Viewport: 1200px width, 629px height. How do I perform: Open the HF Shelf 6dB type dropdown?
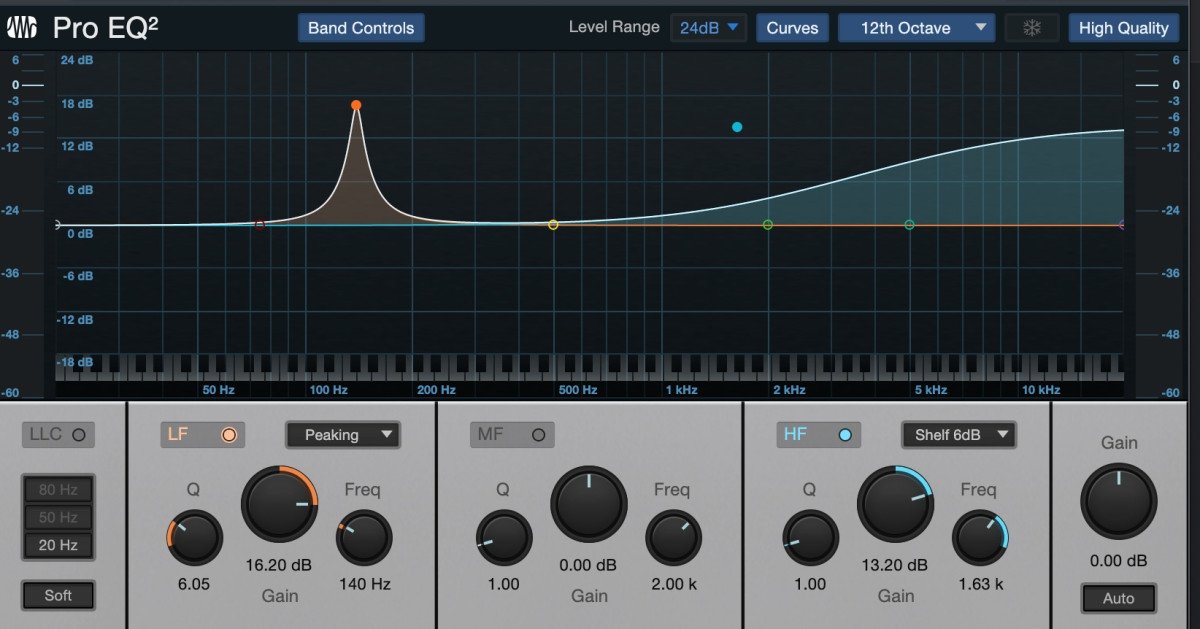(x=958, y=434)
